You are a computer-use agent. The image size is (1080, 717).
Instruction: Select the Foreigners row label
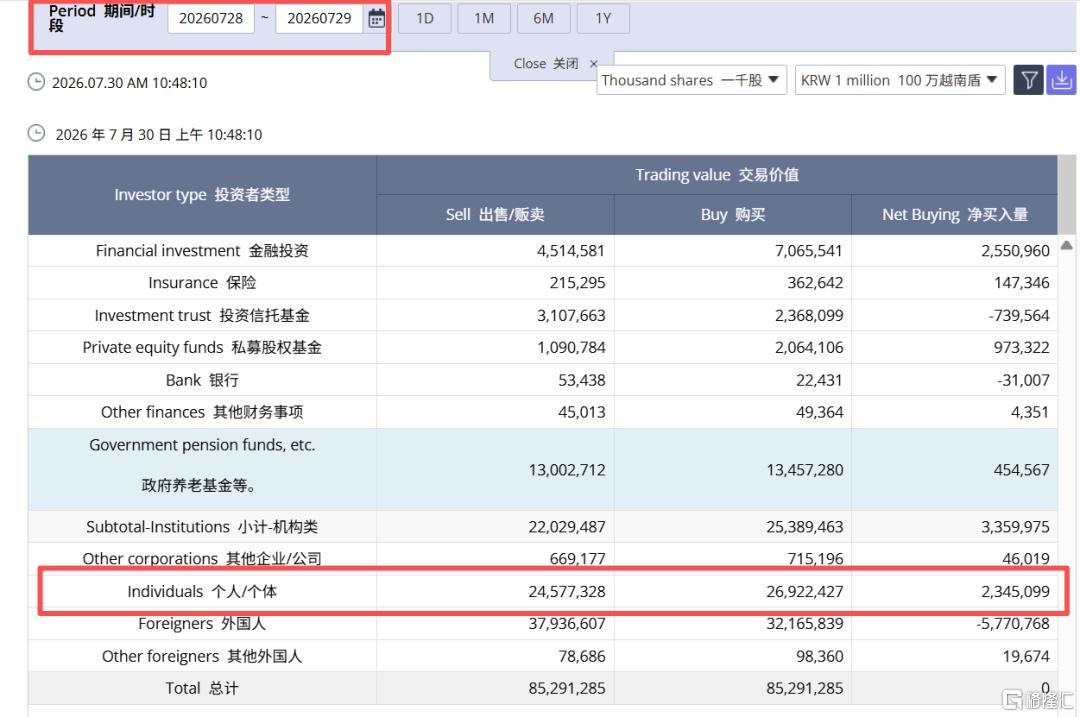pos(202,624)
